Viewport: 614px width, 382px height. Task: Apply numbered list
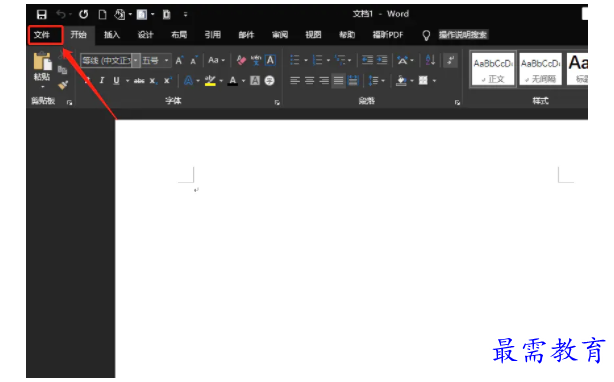pos(317,60)
